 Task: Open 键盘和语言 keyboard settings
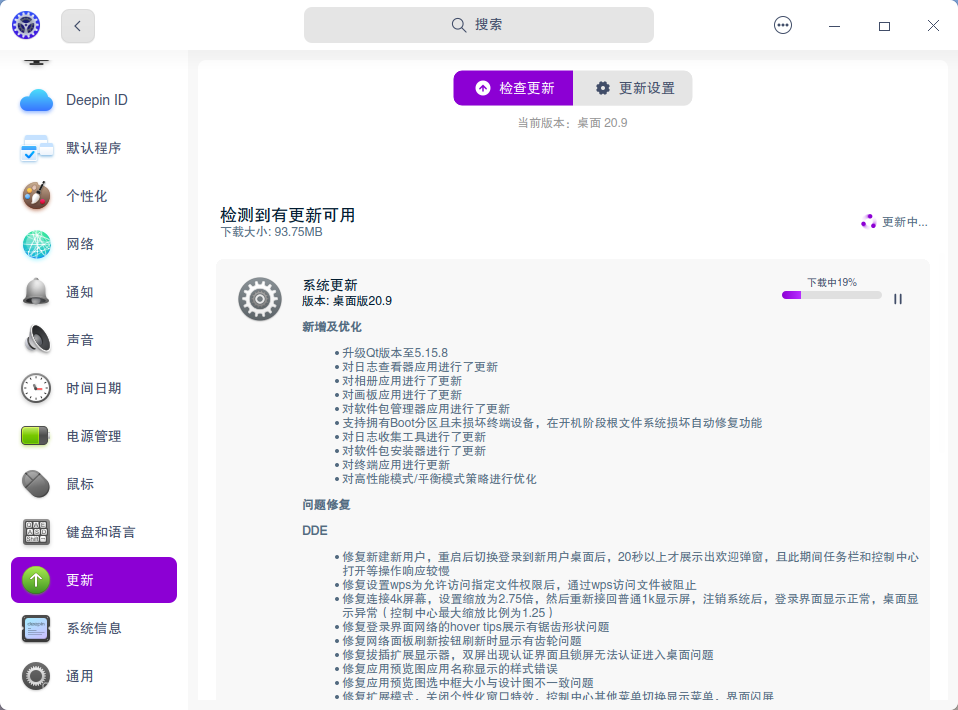(x=95, y=532)
